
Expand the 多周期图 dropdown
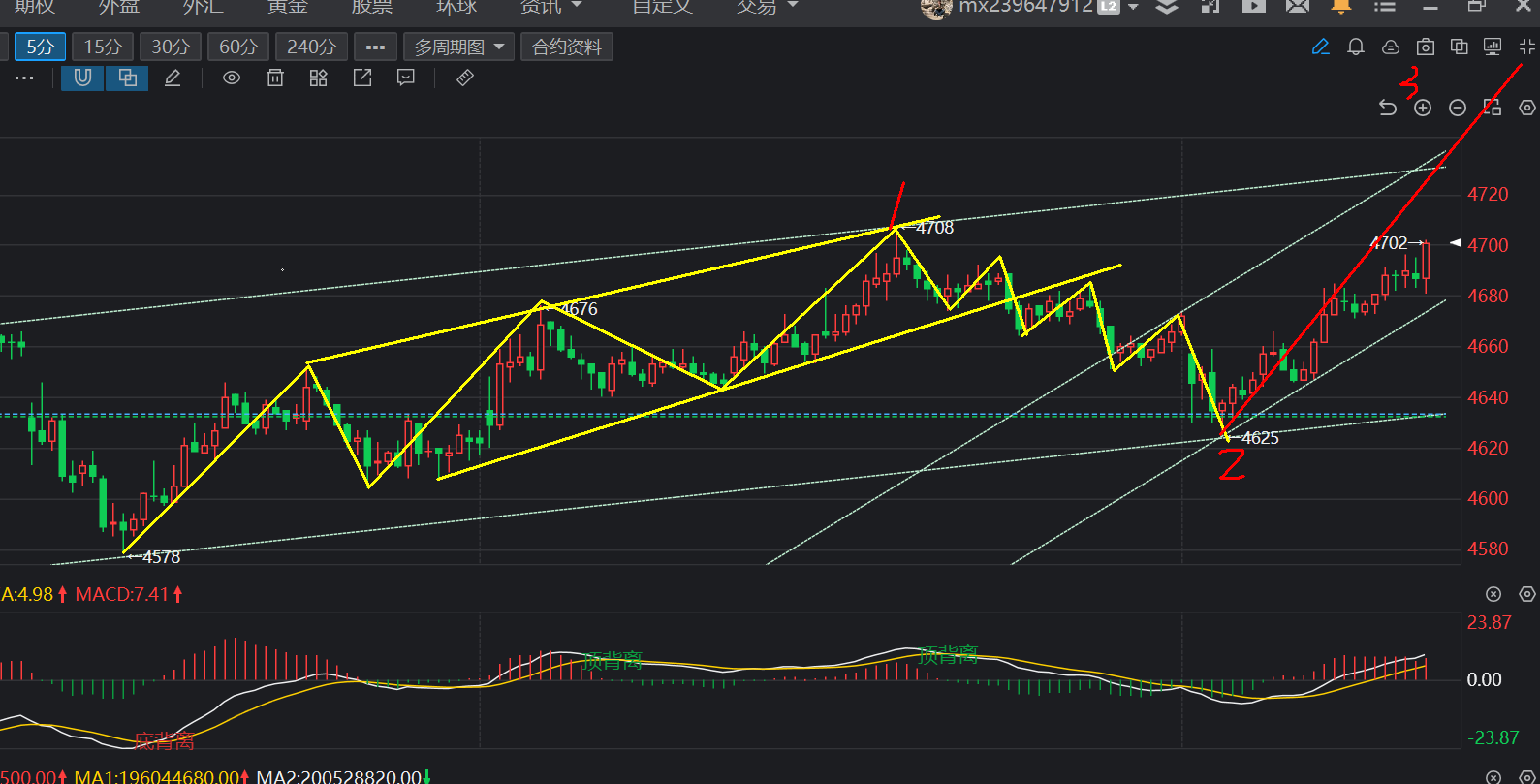coord(458,47)
